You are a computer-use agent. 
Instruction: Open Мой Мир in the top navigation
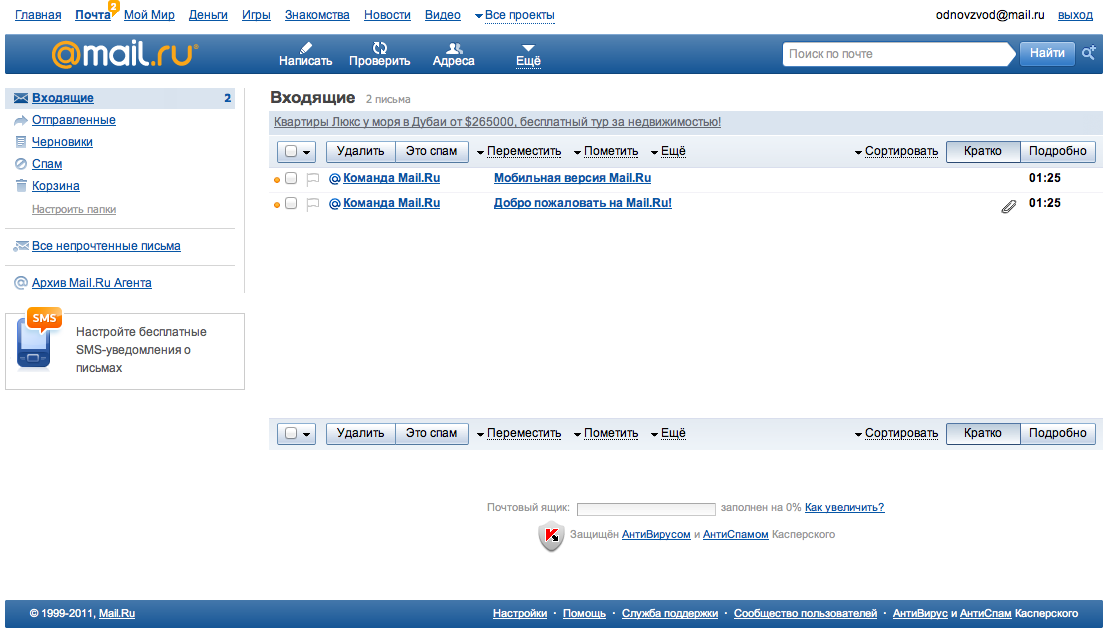pos(149,15)
